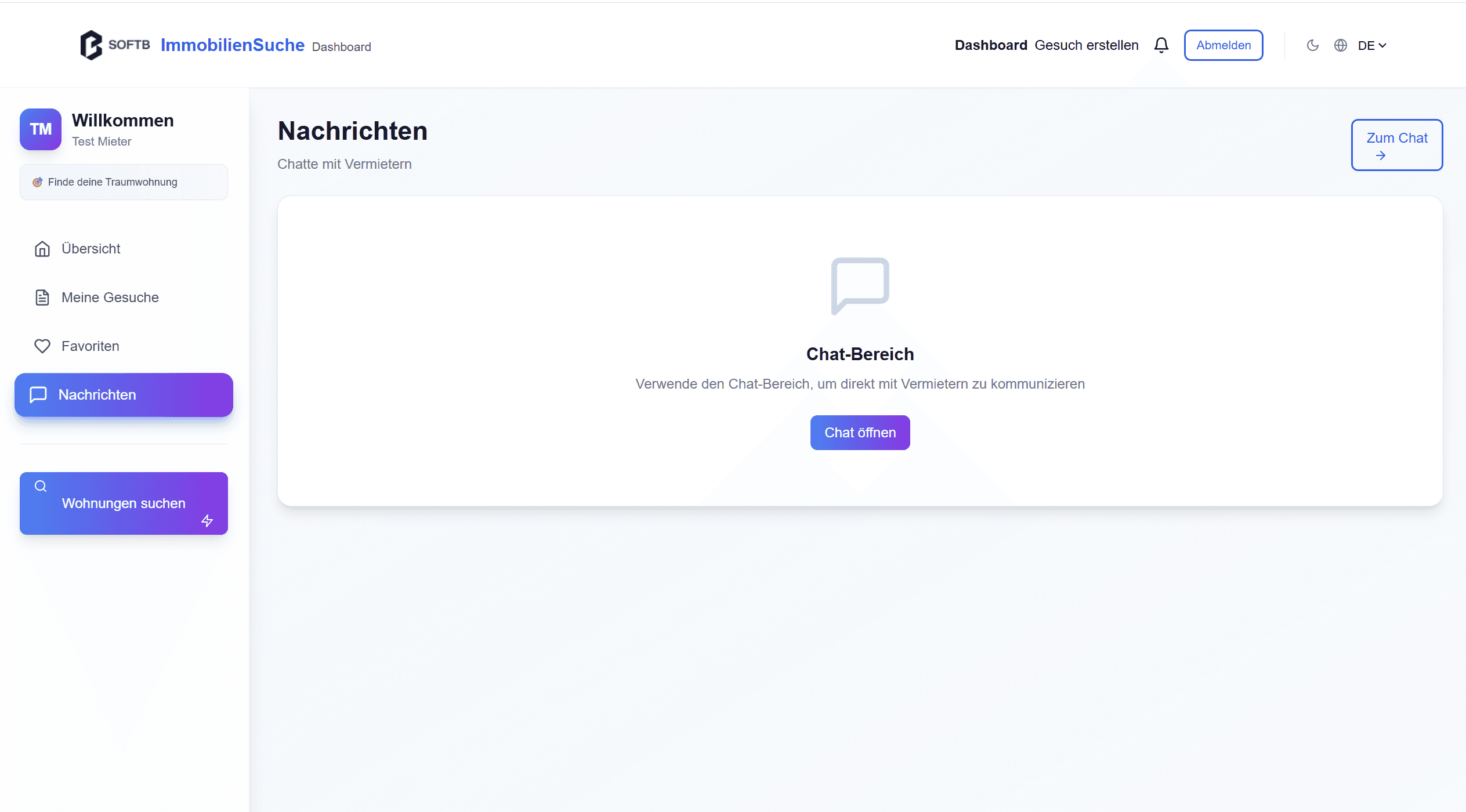The width and height of the screenshot is (1466, 812).
Task: Select Nachrichten in the sidebar
Action: pyautogui.click(x=124, y=395)
